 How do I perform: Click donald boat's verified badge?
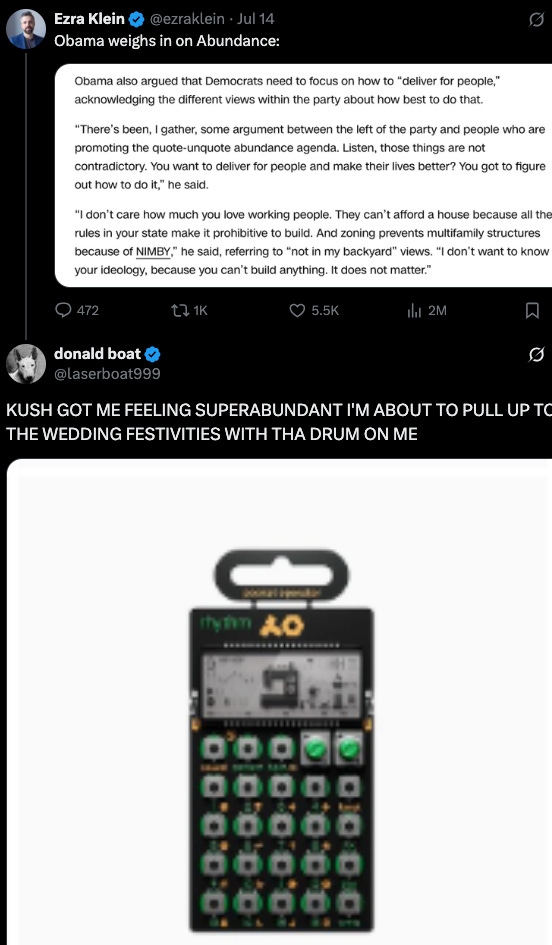pyautogui.click(x=152, y=354)
